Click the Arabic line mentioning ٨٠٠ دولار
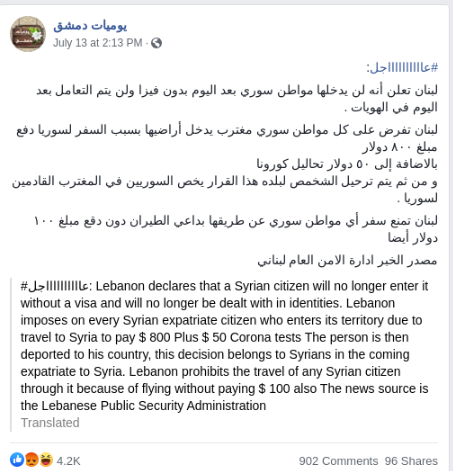The image size is (453, 471). tap(400, 147)
